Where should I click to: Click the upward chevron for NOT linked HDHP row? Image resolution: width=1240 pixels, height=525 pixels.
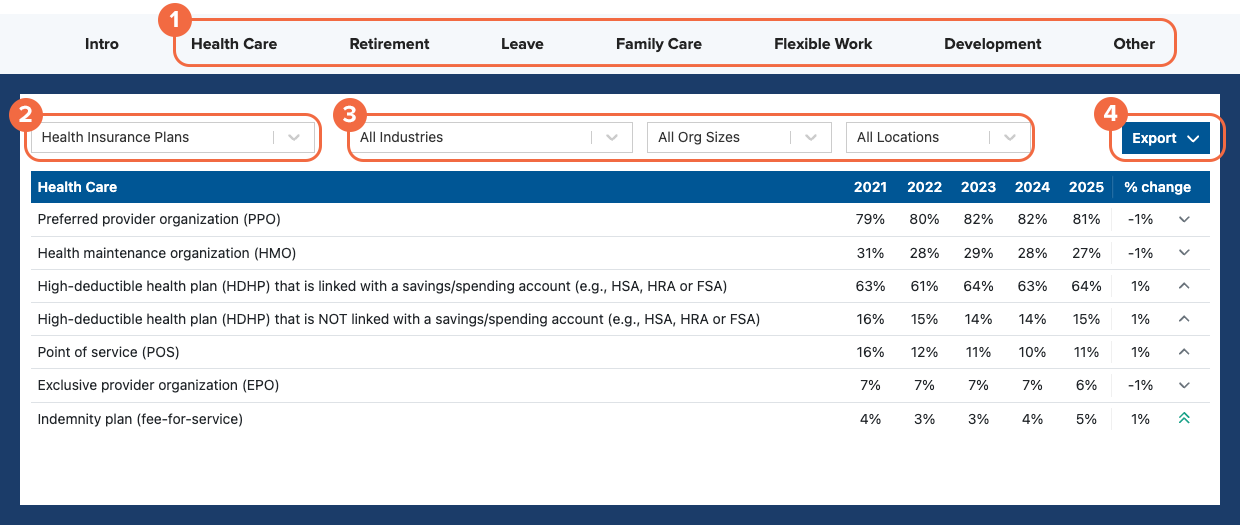click(x=1184, y=319)
